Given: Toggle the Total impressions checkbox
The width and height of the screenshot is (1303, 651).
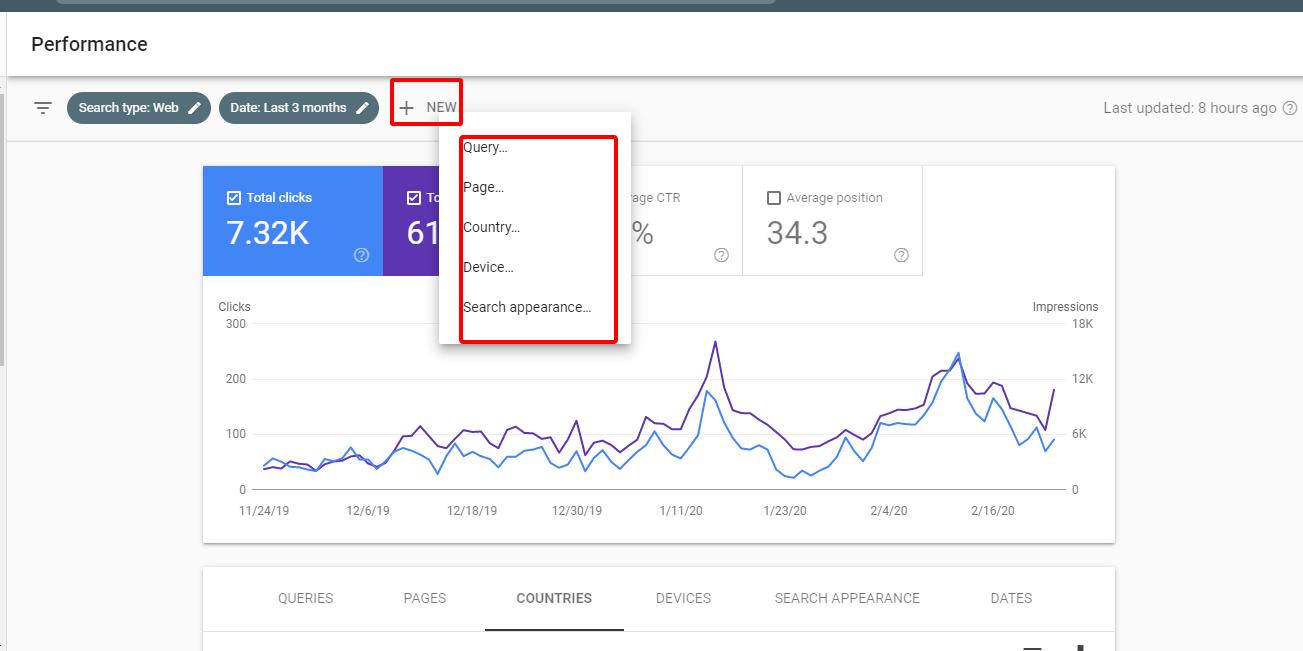Looking at the screenshot, I should (x=414, y=198).
